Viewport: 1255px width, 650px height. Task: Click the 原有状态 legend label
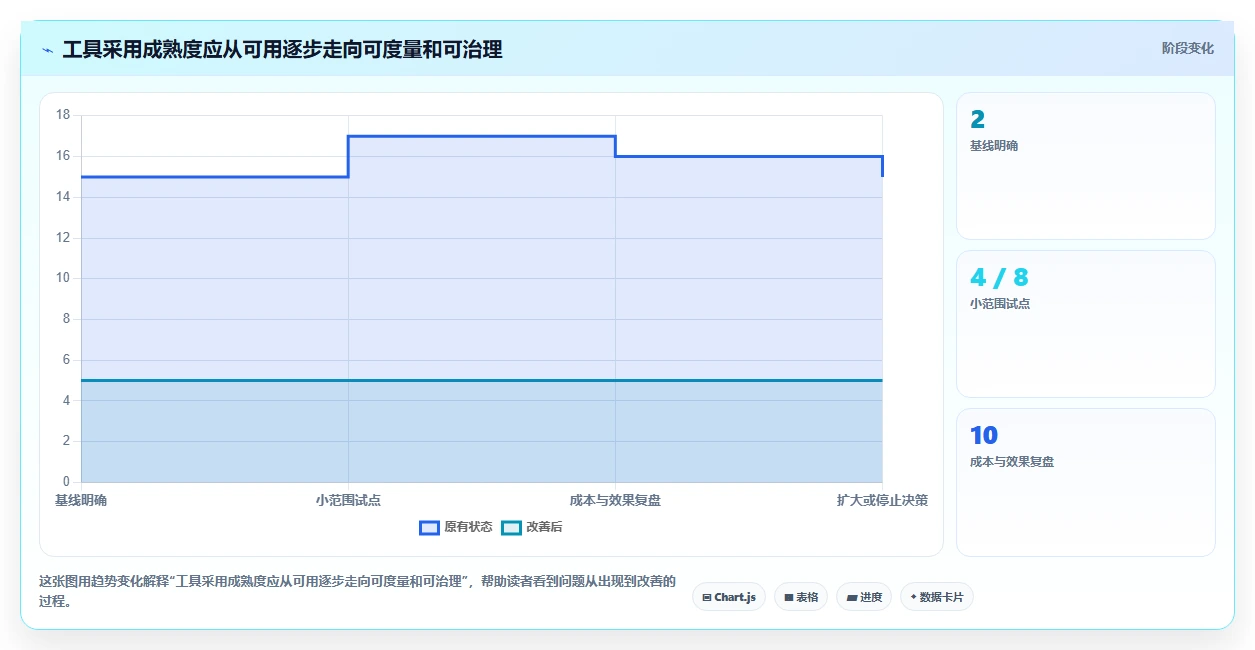pos(468,528)
